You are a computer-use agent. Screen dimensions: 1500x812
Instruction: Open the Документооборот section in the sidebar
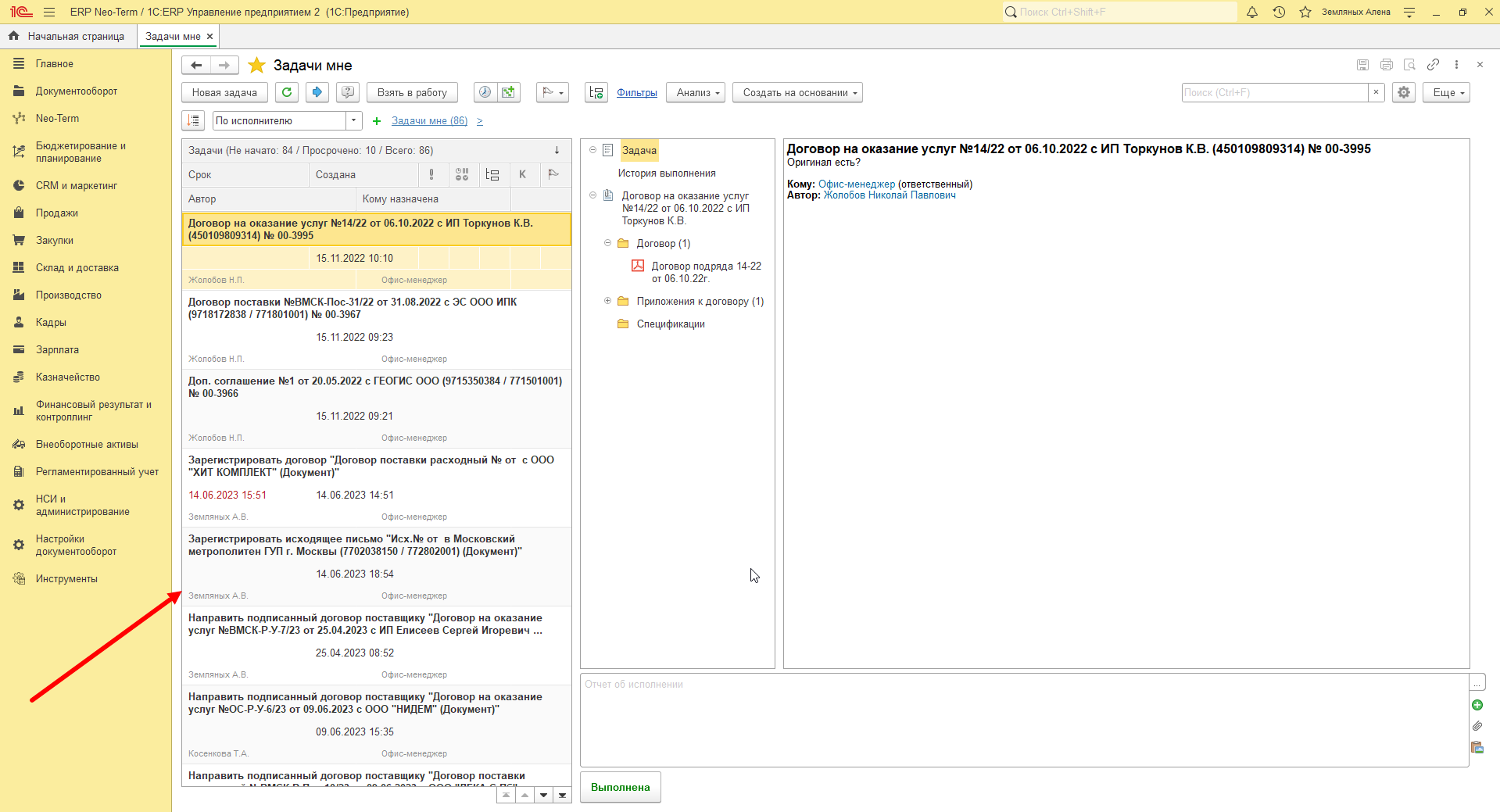(77, 91)
